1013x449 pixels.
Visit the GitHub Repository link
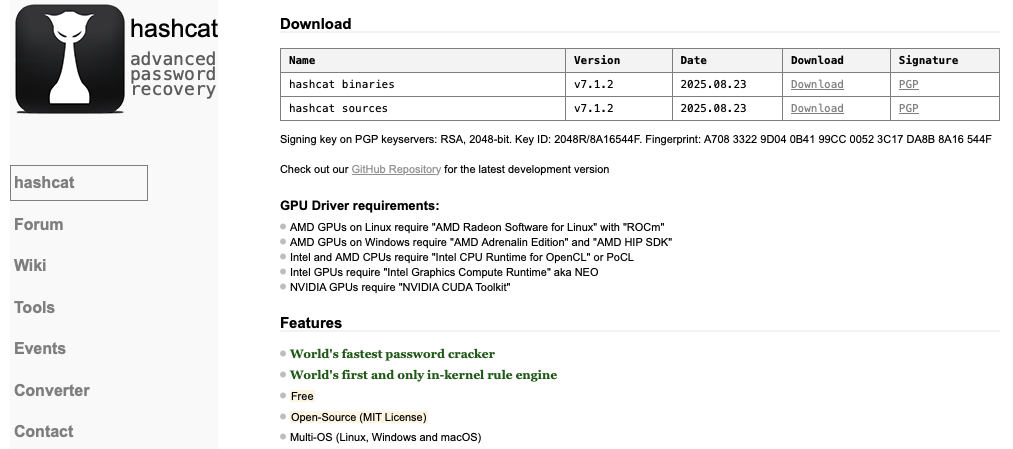pyautogui.click(x=396, y=169)
